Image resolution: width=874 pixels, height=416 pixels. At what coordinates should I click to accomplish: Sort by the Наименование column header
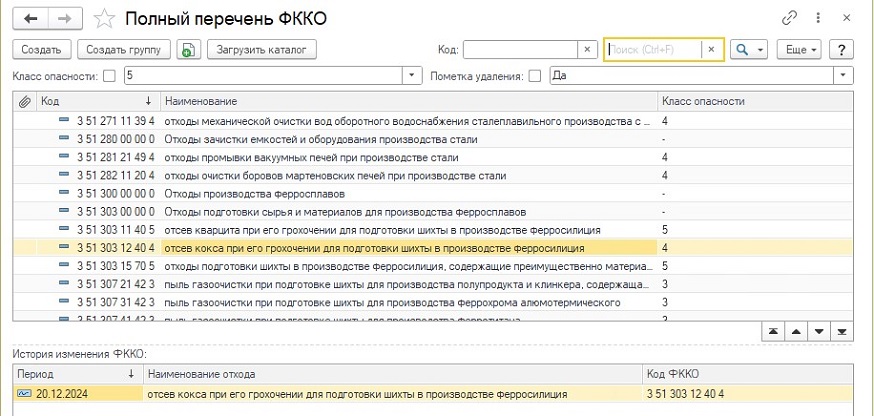coord(200,101)
